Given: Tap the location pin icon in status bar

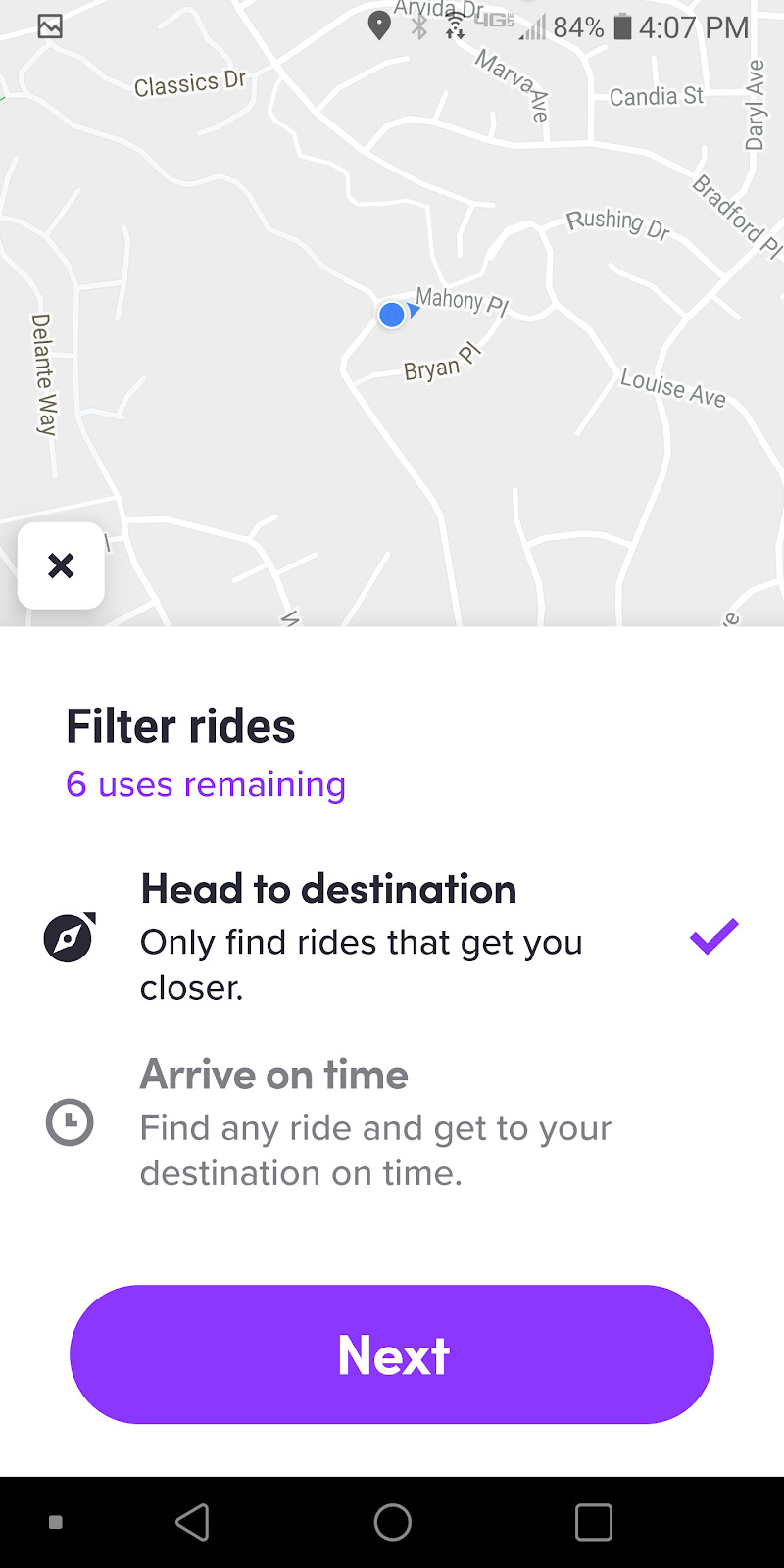Looking at the screenshot, I should 378,26.
